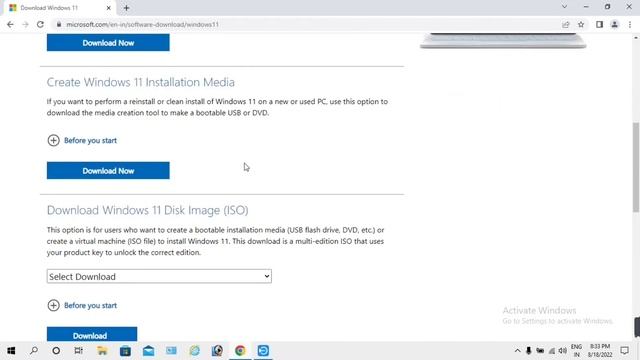Open Microsoft Store from taskbar

point(125,351)
